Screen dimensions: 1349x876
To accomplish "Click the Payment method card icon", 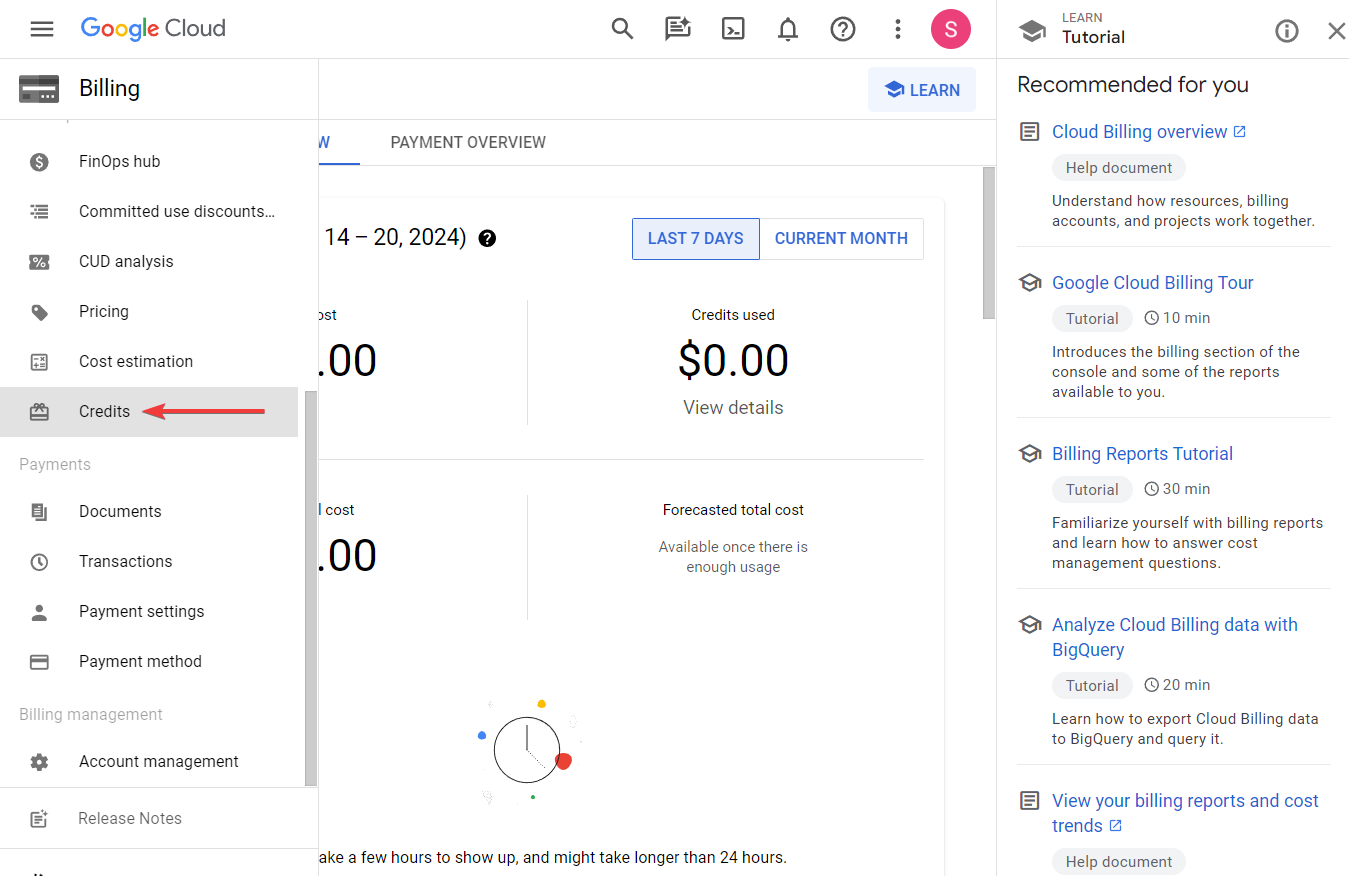I will [x=39, y=661].
